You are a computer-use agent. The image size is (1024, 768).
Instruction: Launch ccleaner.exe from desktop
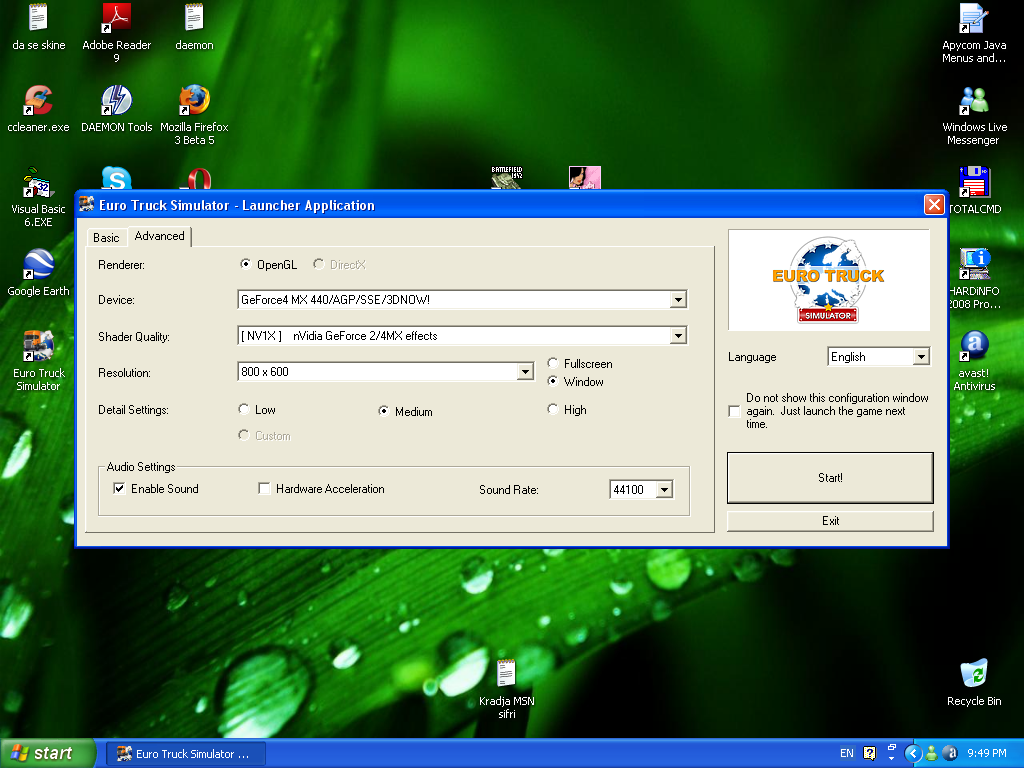tap(38, 109)
